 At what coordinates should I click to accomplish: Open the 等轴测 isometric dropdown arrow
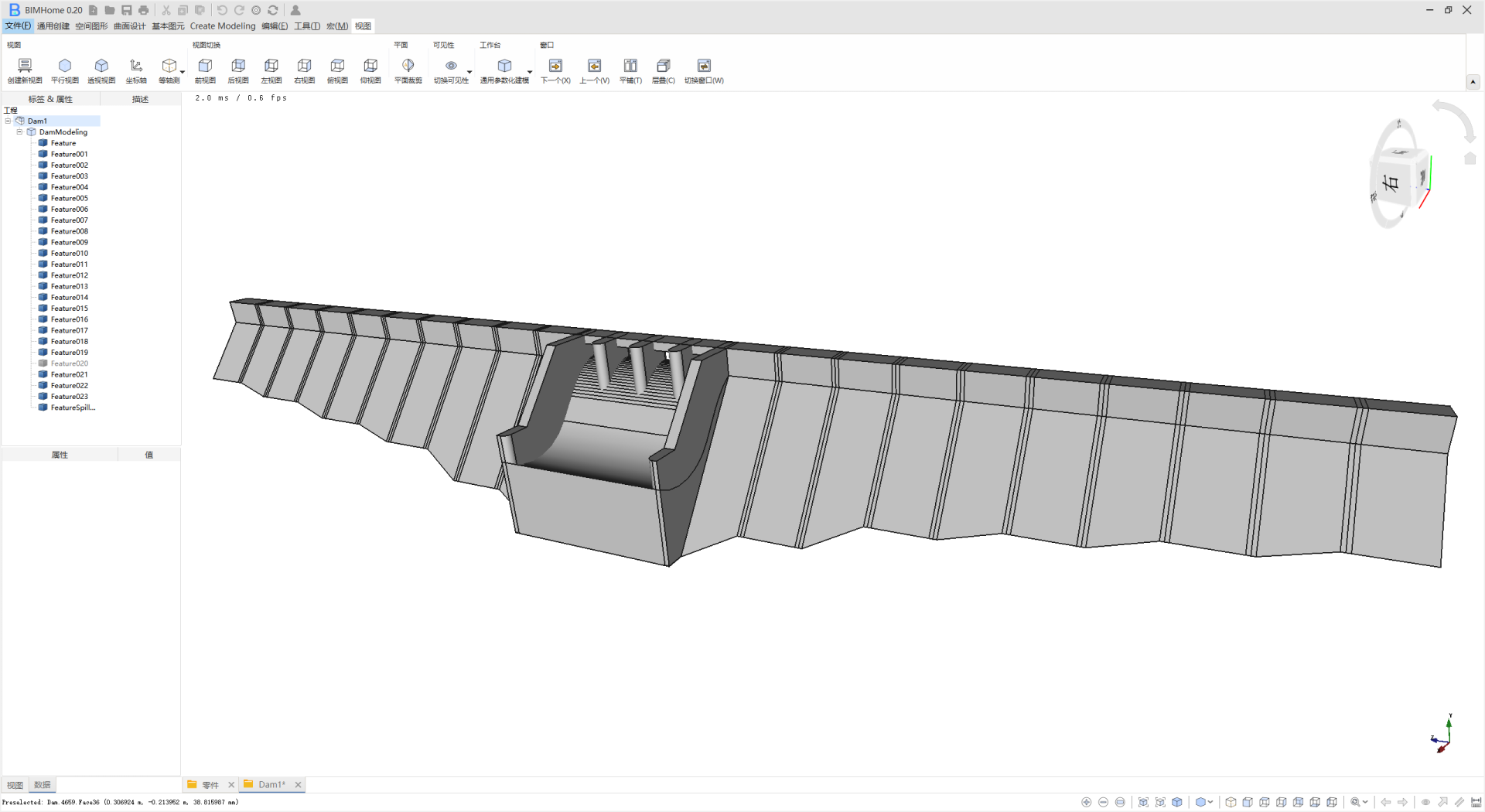point(183,73)
